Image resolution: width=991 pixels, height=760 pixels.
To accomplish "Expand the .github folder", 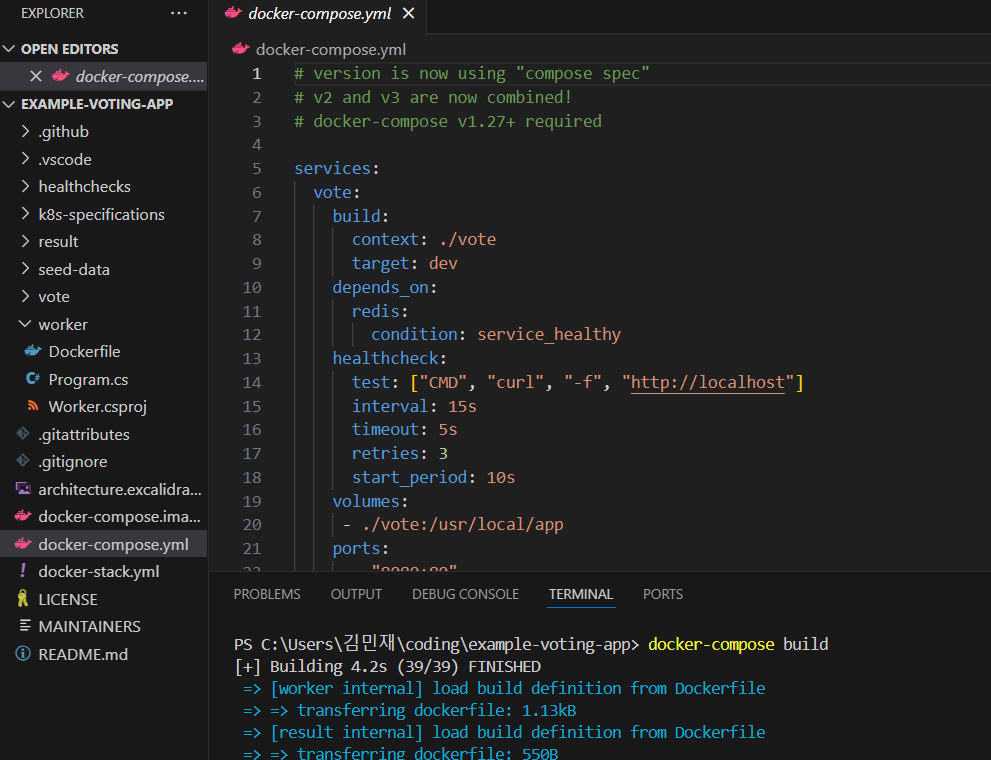I will [25, 131].
